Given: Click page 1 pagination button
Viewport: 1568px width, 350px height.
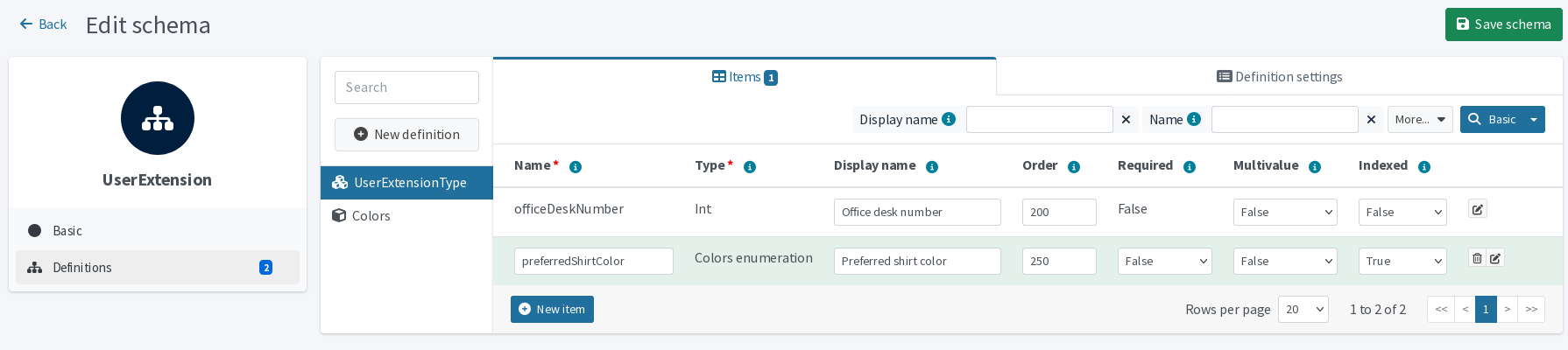Looking at the screenshot, I should (1486, 309).
